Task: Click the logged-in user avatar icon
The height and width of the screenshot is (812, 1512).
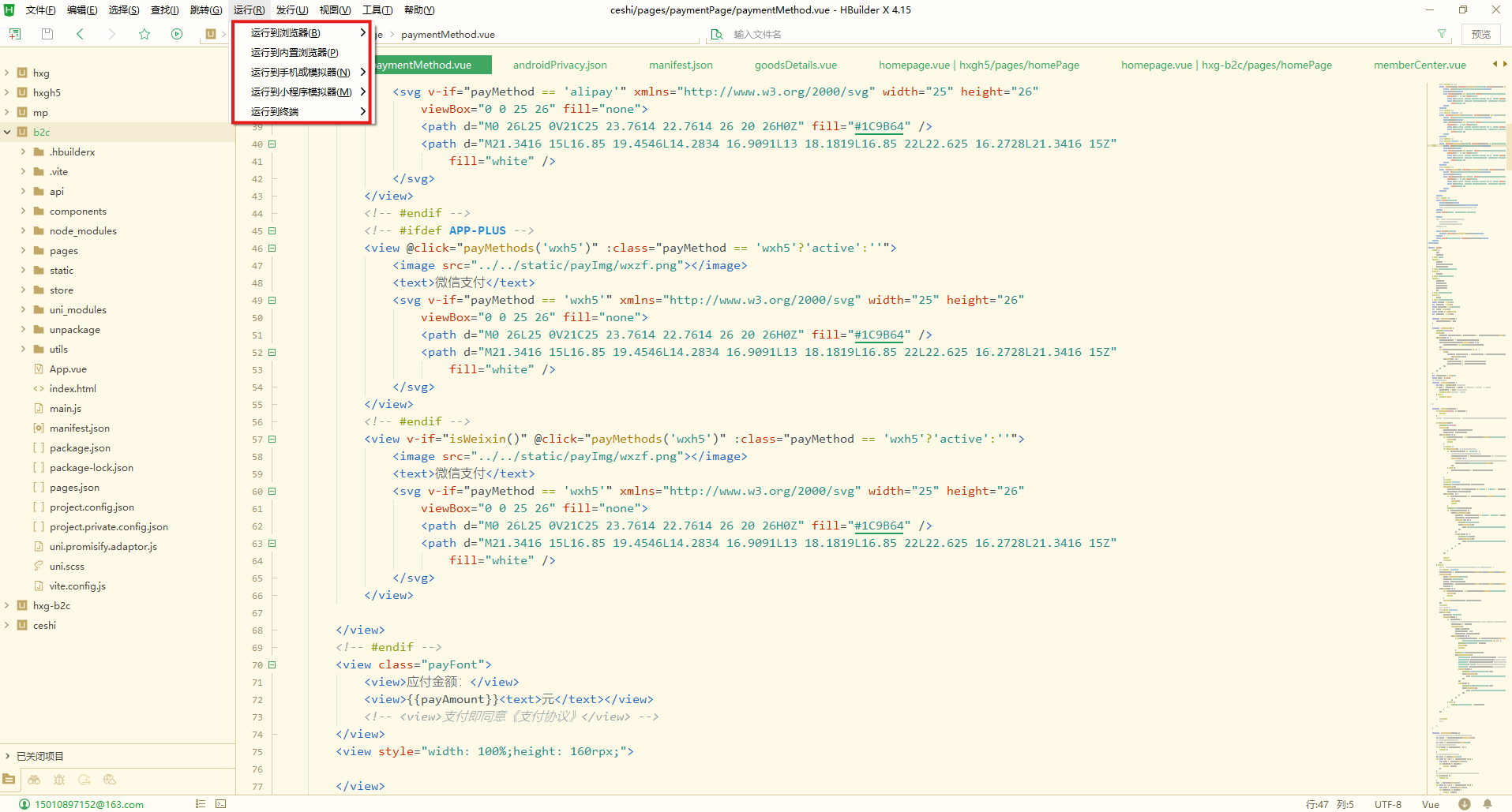Action: pyautogui.click(x=24, y=804)
